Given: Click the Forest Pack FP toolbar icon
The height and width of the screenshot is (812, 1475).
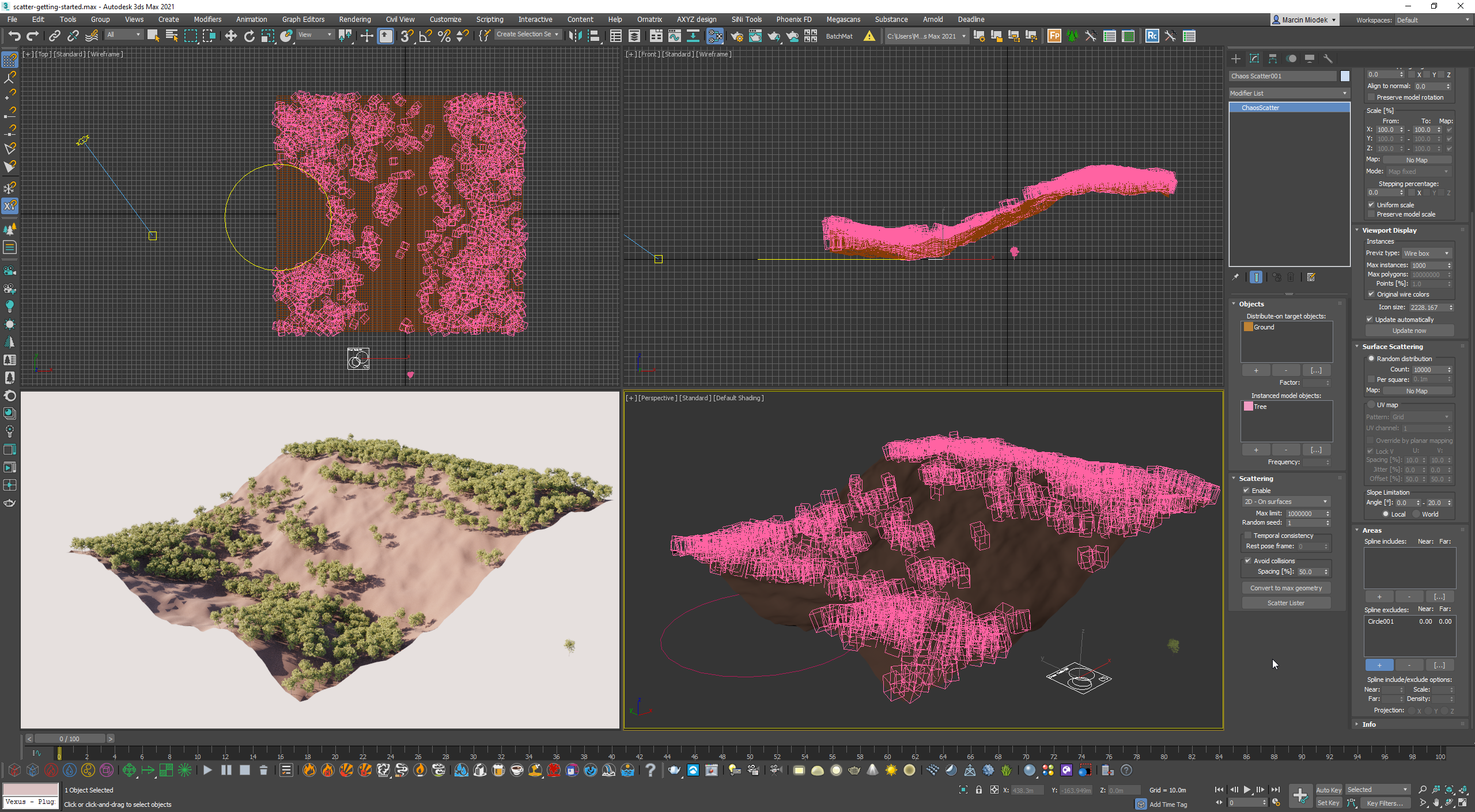Looking at the screenshot, I should (1054, 36).
